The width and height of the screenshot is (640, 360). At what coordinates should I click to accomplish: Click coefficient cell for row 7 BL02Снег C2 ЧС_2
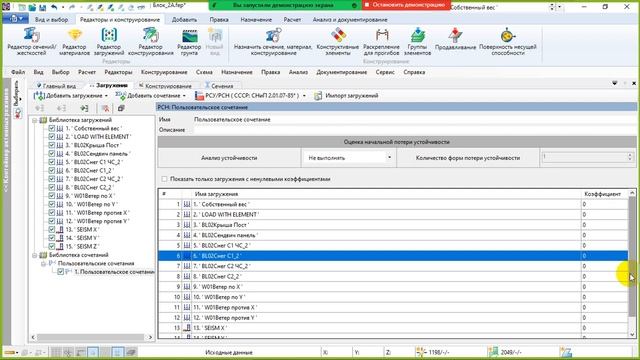click(604, 266)
